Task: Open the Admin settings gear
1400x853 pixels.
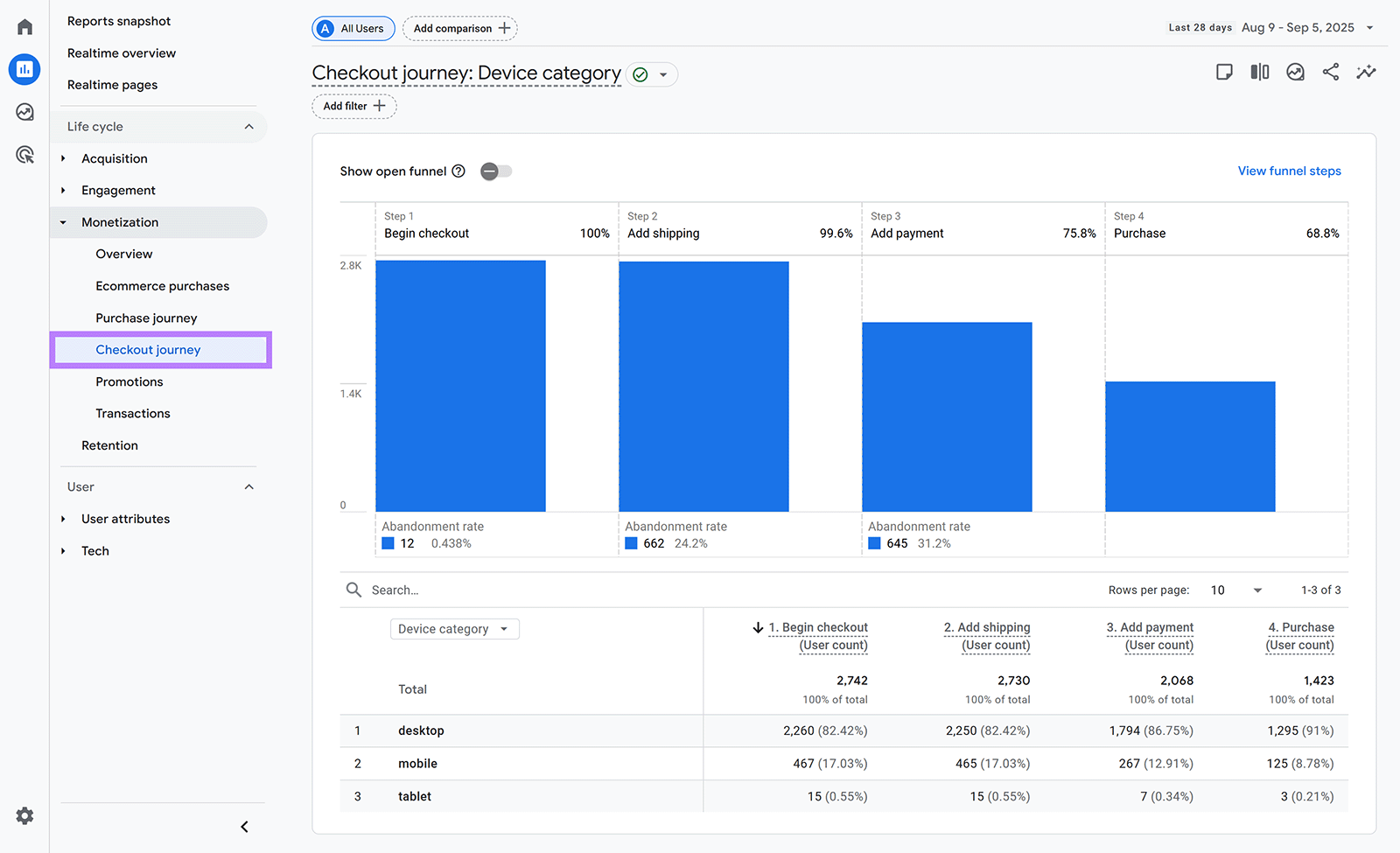Action: coord(24,815)
